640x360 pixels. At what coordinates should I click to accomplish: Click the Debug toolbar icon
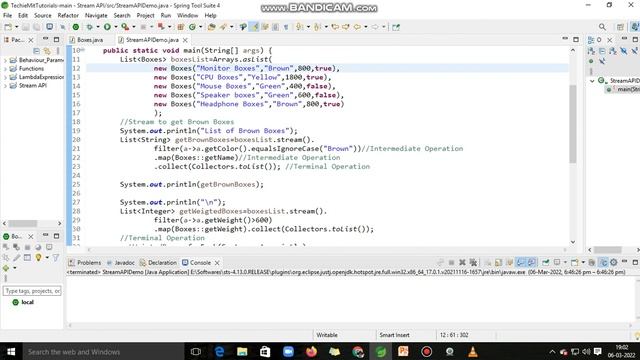(x=89, y=27)
